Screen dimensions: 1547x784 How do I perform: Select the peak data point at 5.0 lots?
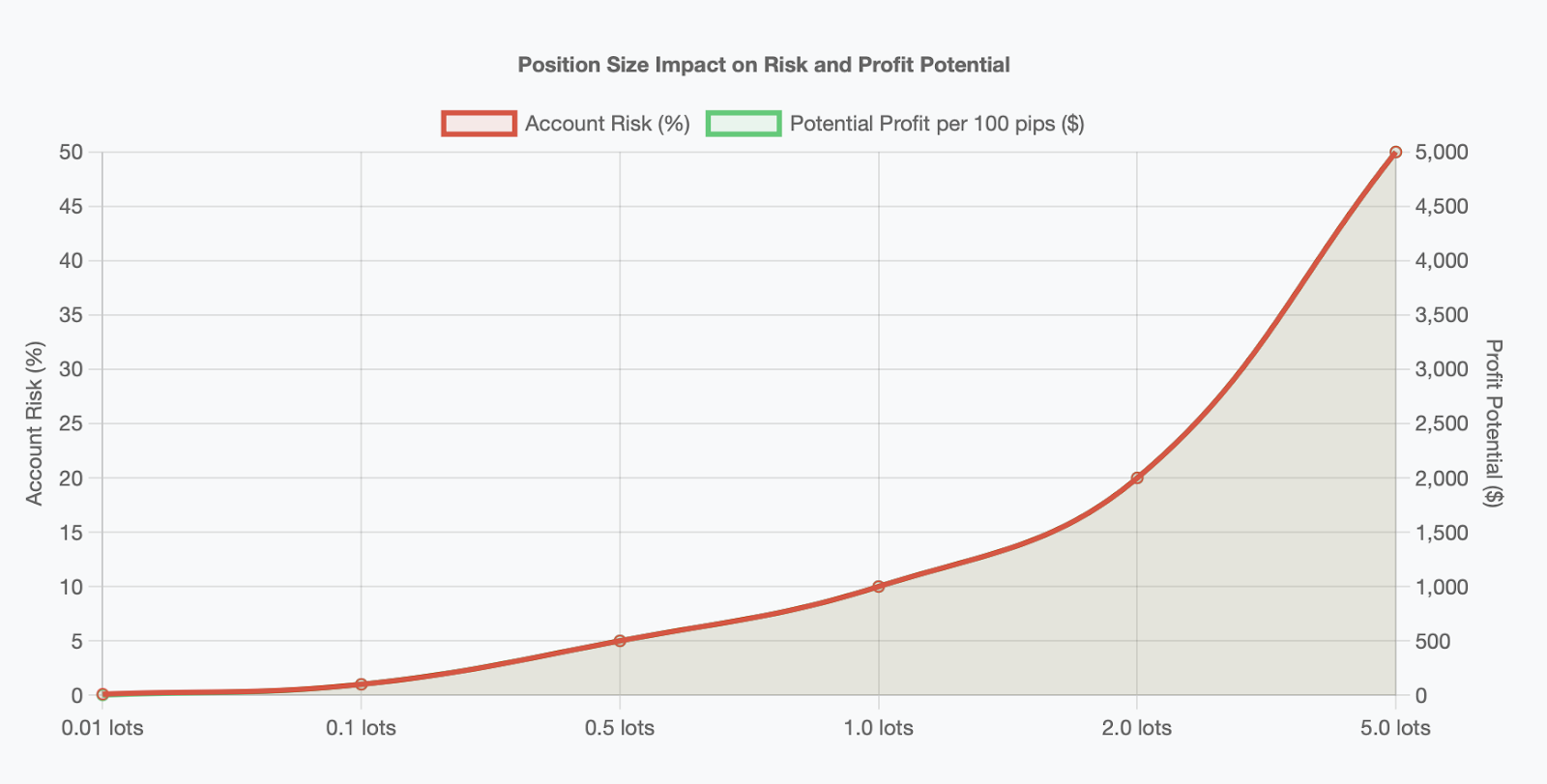click(x=1395, y=152)
